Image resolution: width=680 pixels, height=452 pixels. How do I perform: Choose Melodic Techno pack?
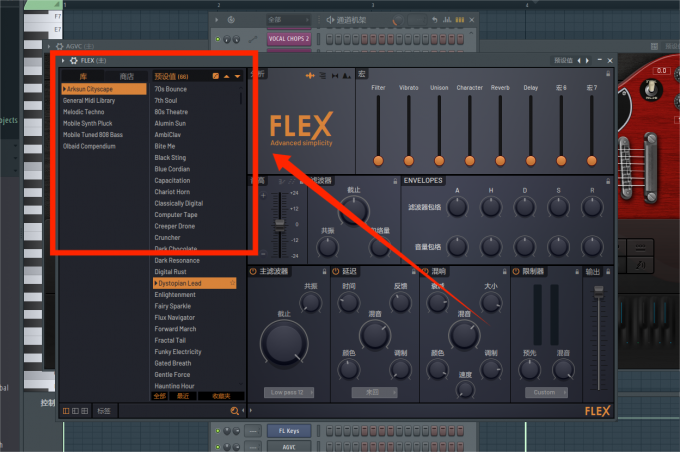(84, 112)
